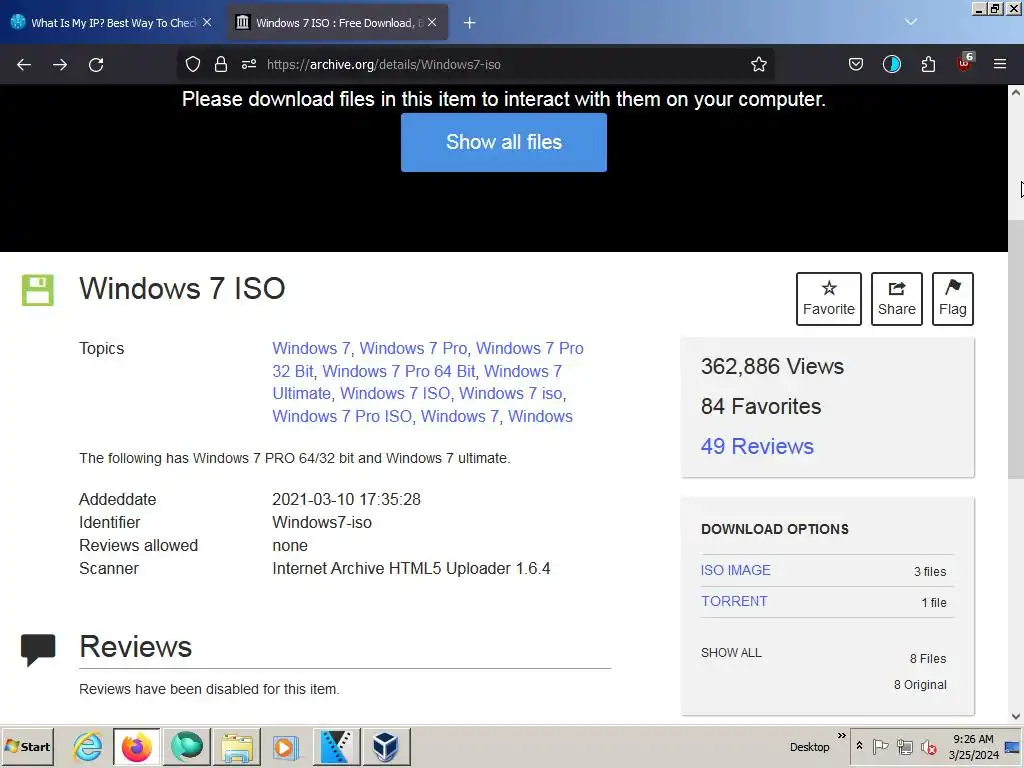Viewport: 1024px width, 768px height.
Task: Click the 362,886 Views statistic
Action: (772, 366)
